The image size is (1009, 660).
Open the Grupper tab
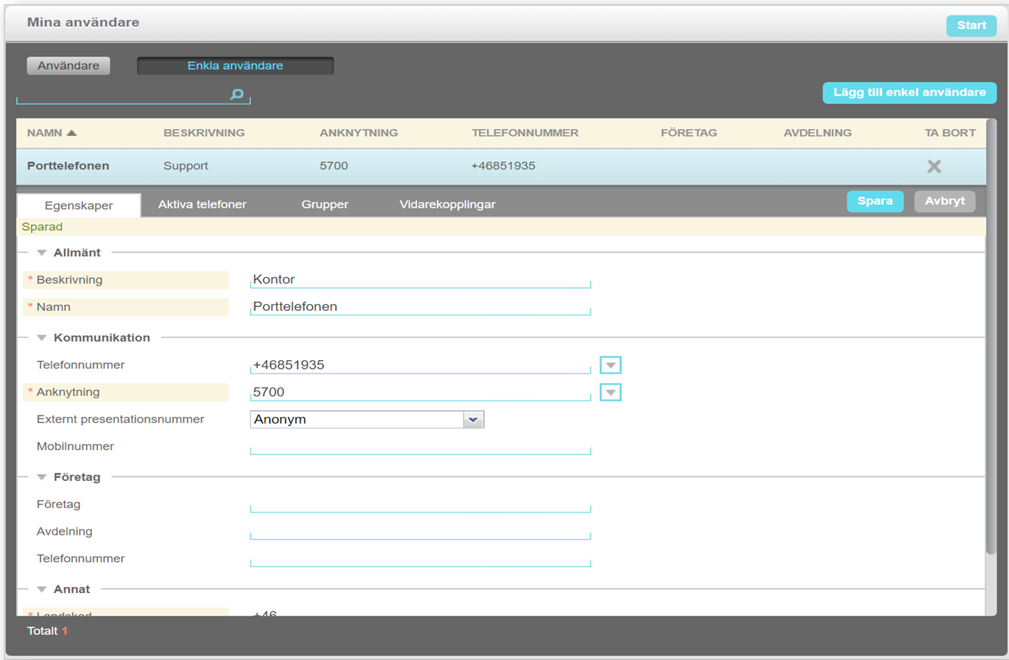(x=325, y=205)
